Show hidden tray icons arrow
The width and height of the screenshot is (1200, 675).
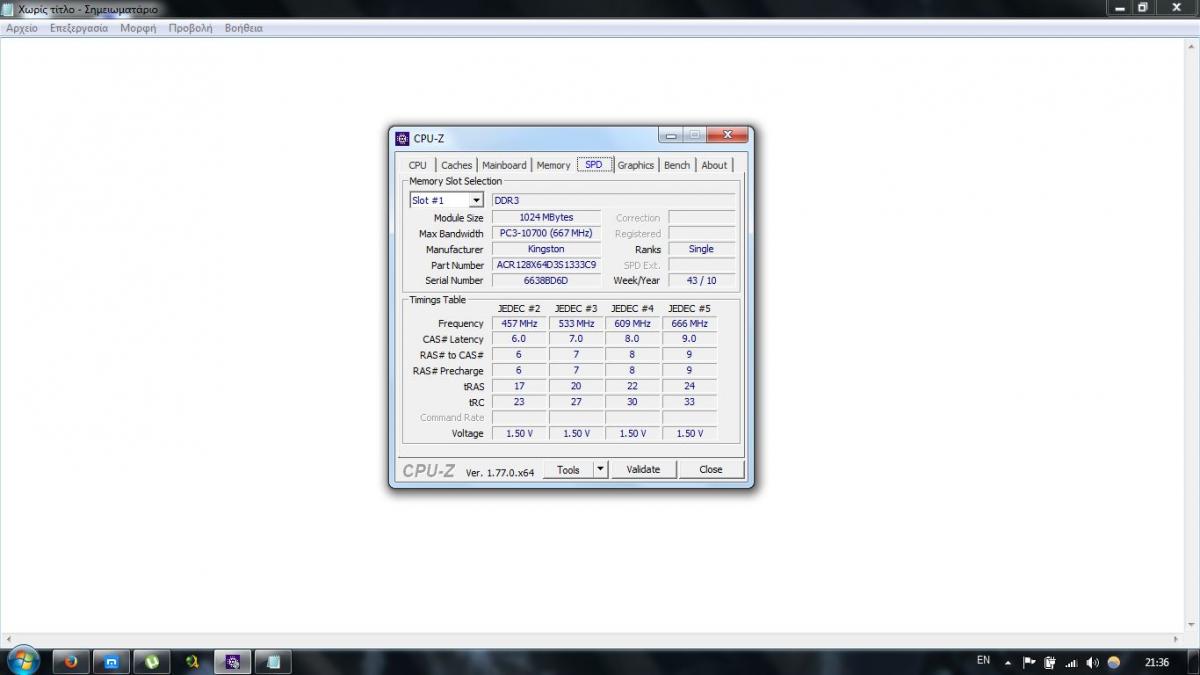[x=1007, y=662]
